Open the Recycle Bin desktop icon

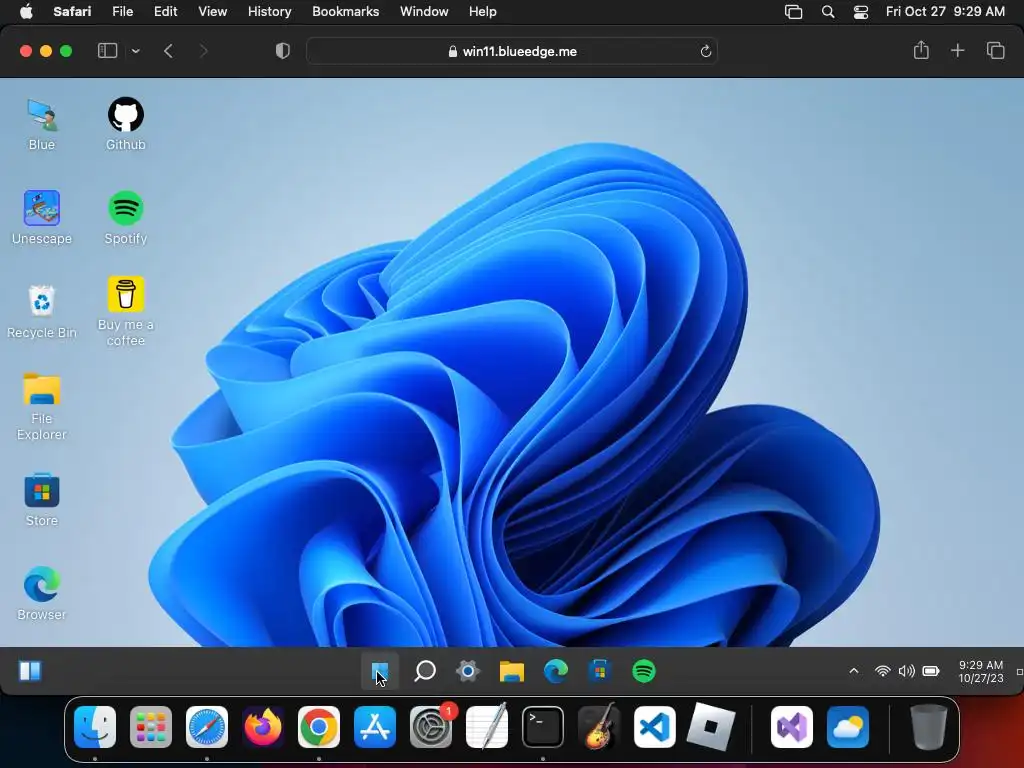(42, 312)
